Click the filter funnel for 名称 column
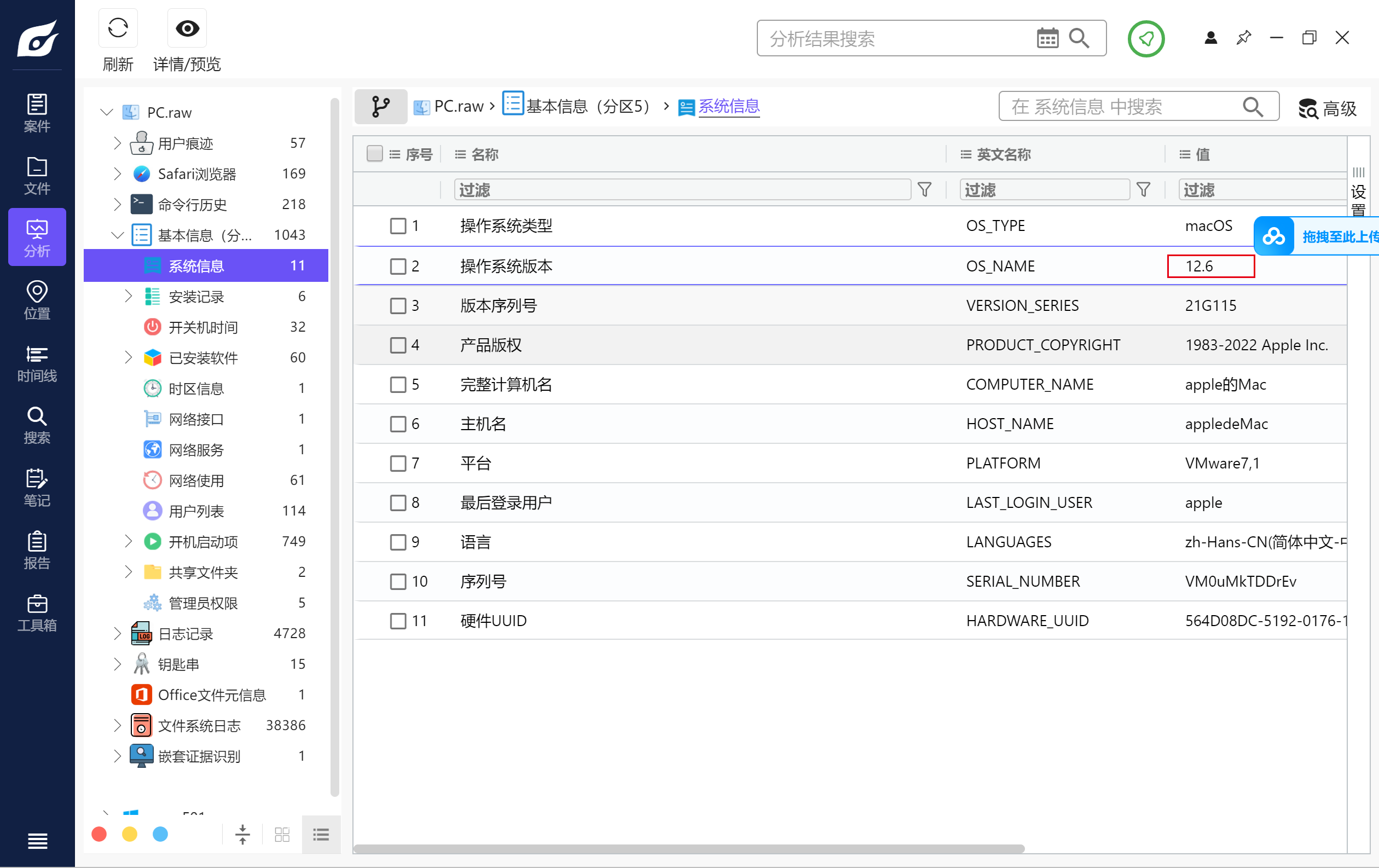This screenshot has height=868, width=1379. coord(924,189)
